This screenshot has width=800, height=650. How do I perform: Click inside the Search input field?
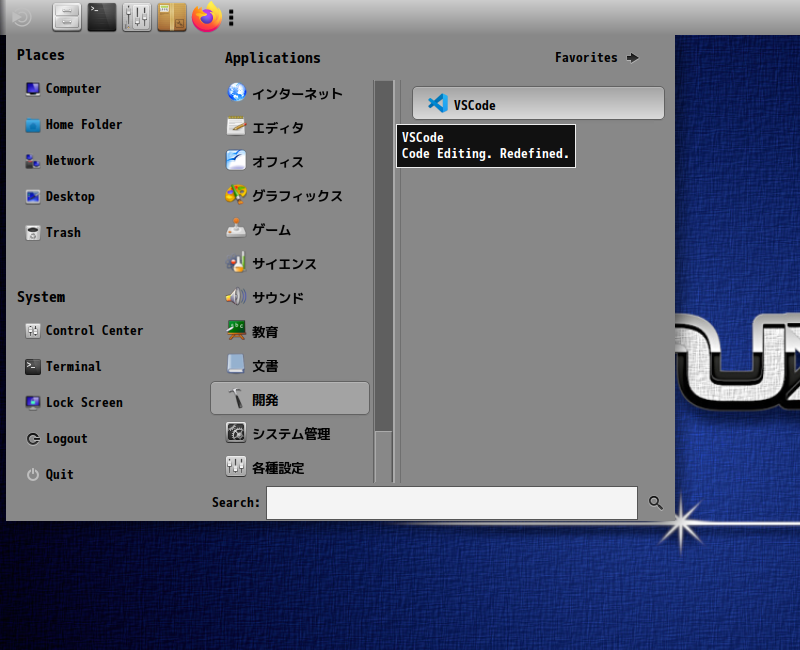click(452, 503)
